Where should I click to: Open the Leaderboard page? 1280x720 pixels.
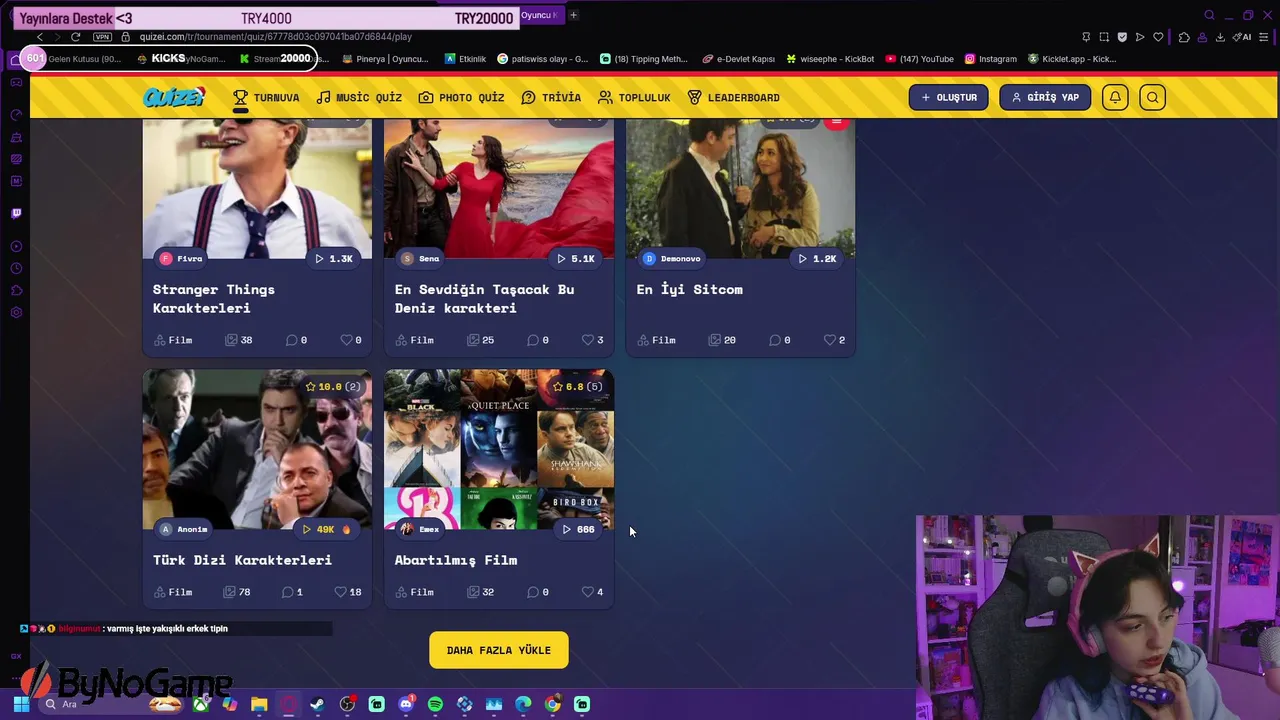733,97
